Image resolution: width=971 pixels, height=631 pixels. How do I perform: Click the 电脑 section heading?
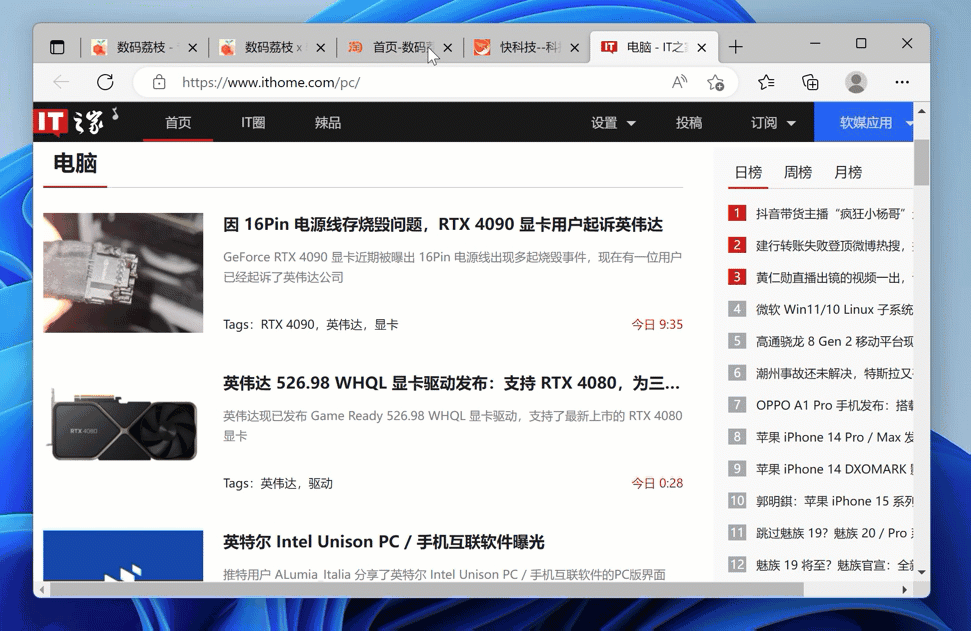[76, 163]
